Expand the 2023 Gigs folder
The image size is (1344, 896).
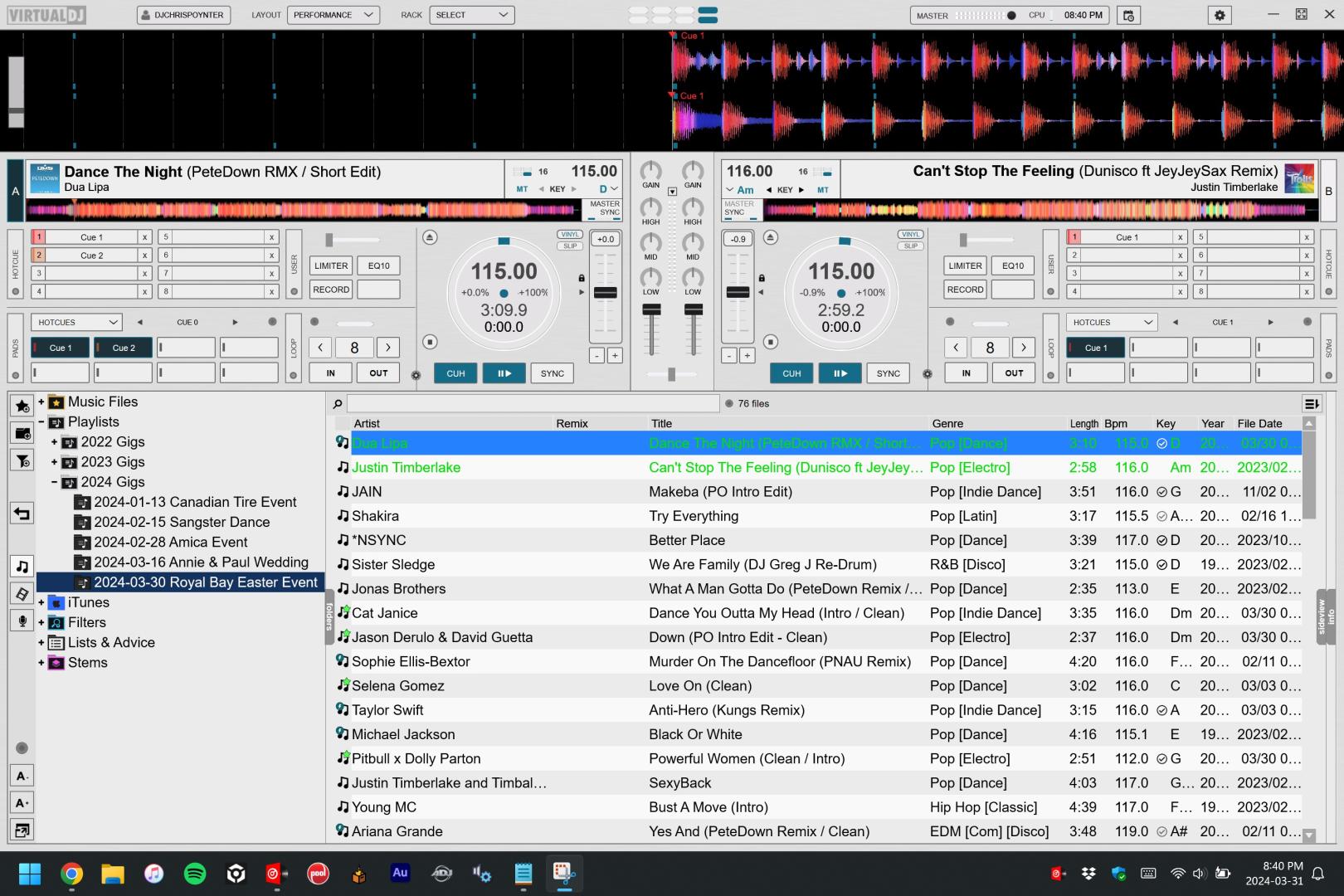pos(54,462)
